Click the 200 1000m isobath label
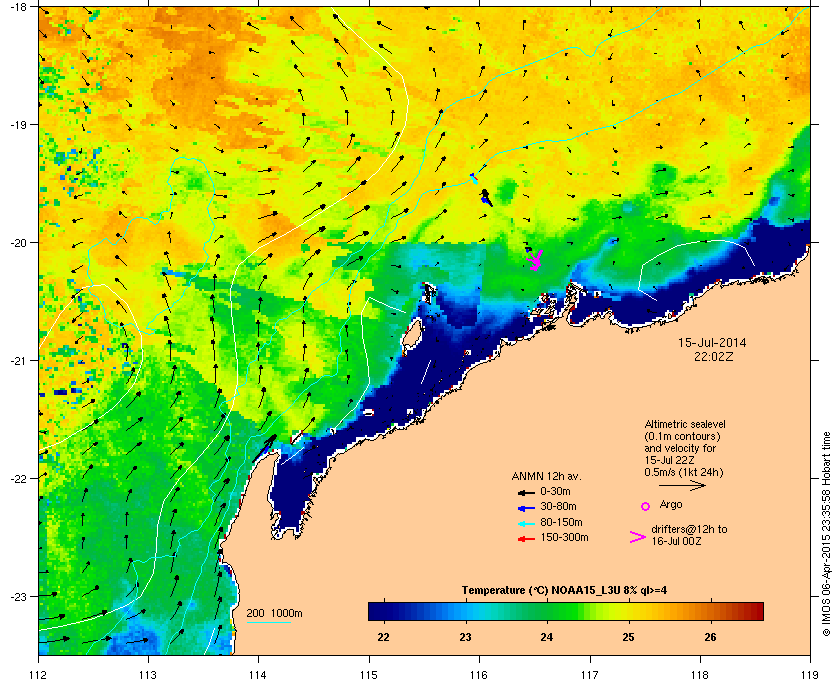This screenshot has height=680, width=840. tap(274, 614)
